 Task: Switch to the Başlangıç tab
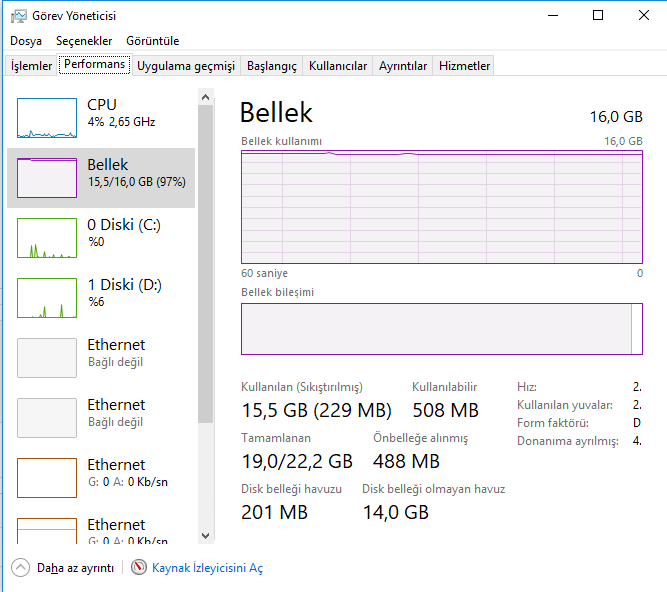coord(272,66)
